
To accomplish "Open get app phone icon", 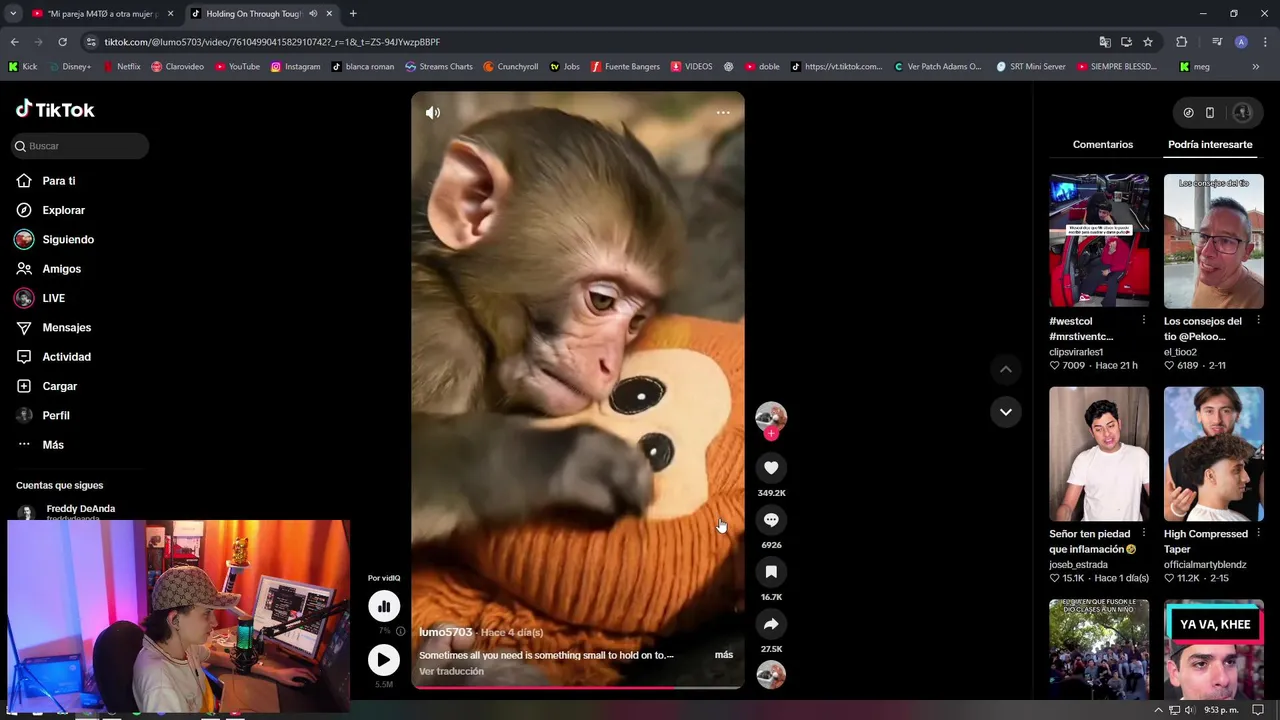I will [1210, 113].
